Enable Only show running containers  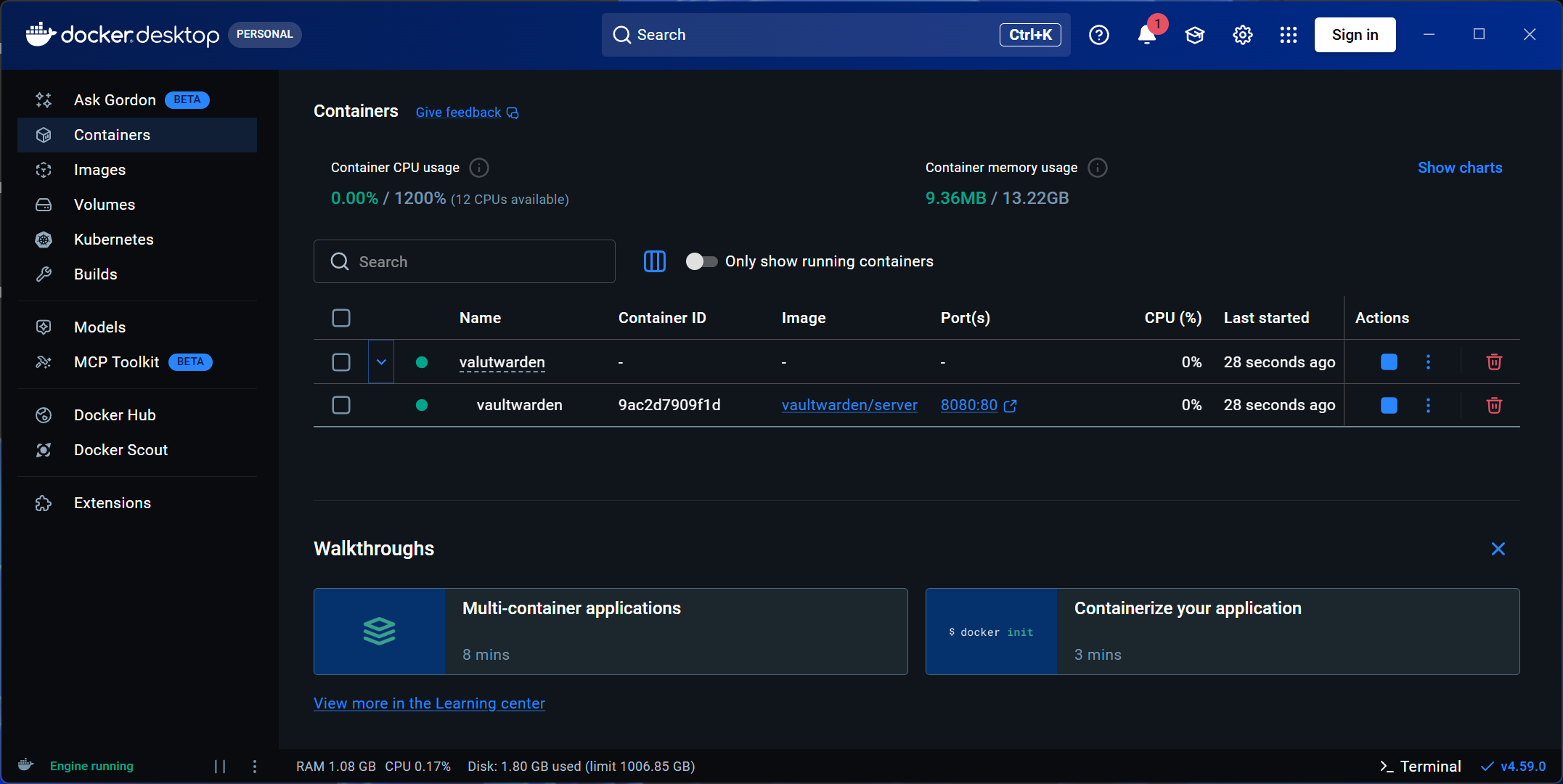click(701, 261)
